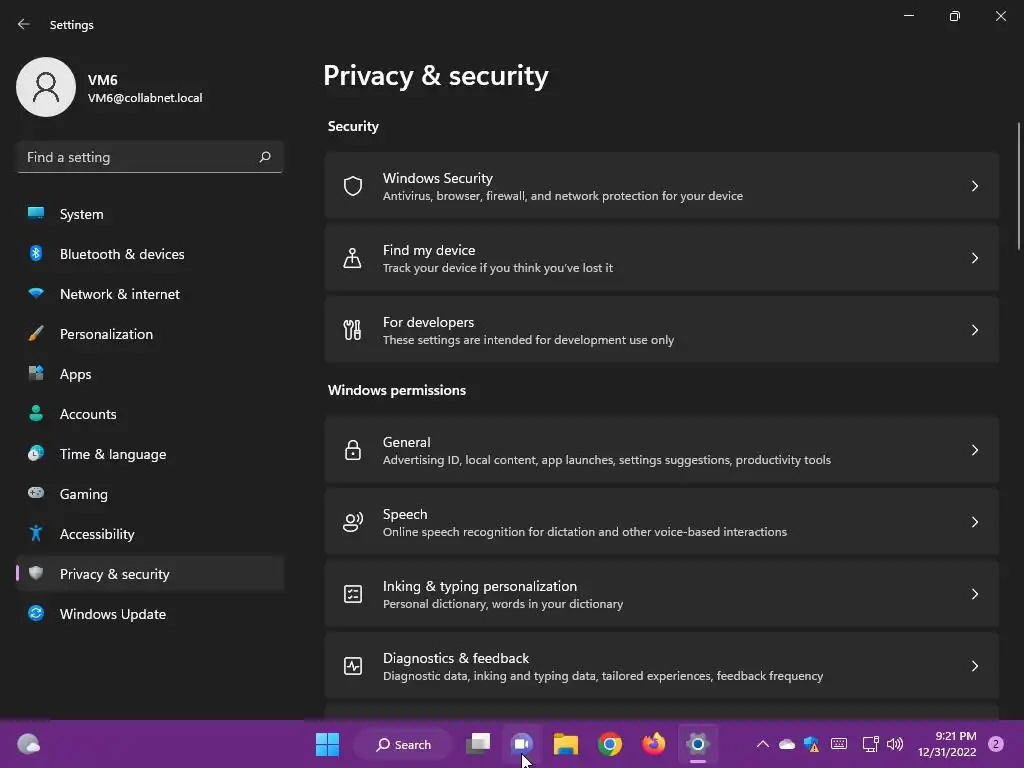Open System settings category
Screen dimensions: 1024x768
click(x=150, y=214)
